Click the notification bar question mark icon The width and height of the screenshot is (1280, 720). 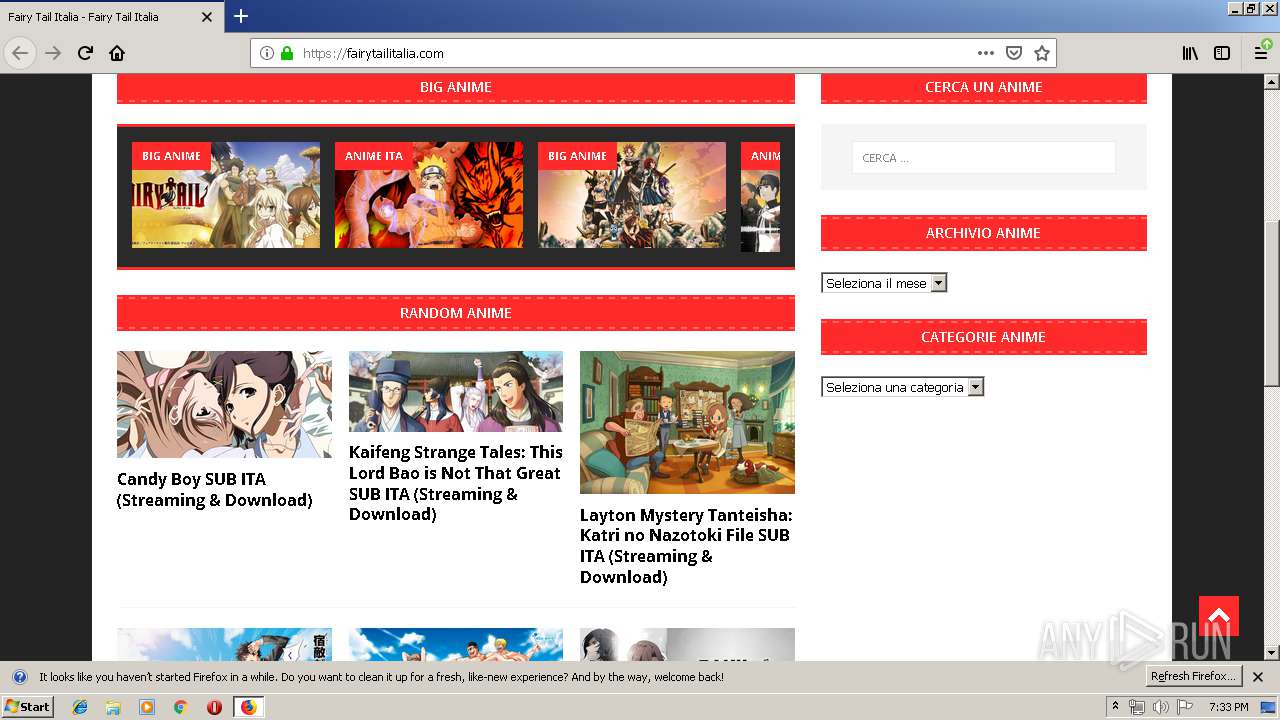19,677
